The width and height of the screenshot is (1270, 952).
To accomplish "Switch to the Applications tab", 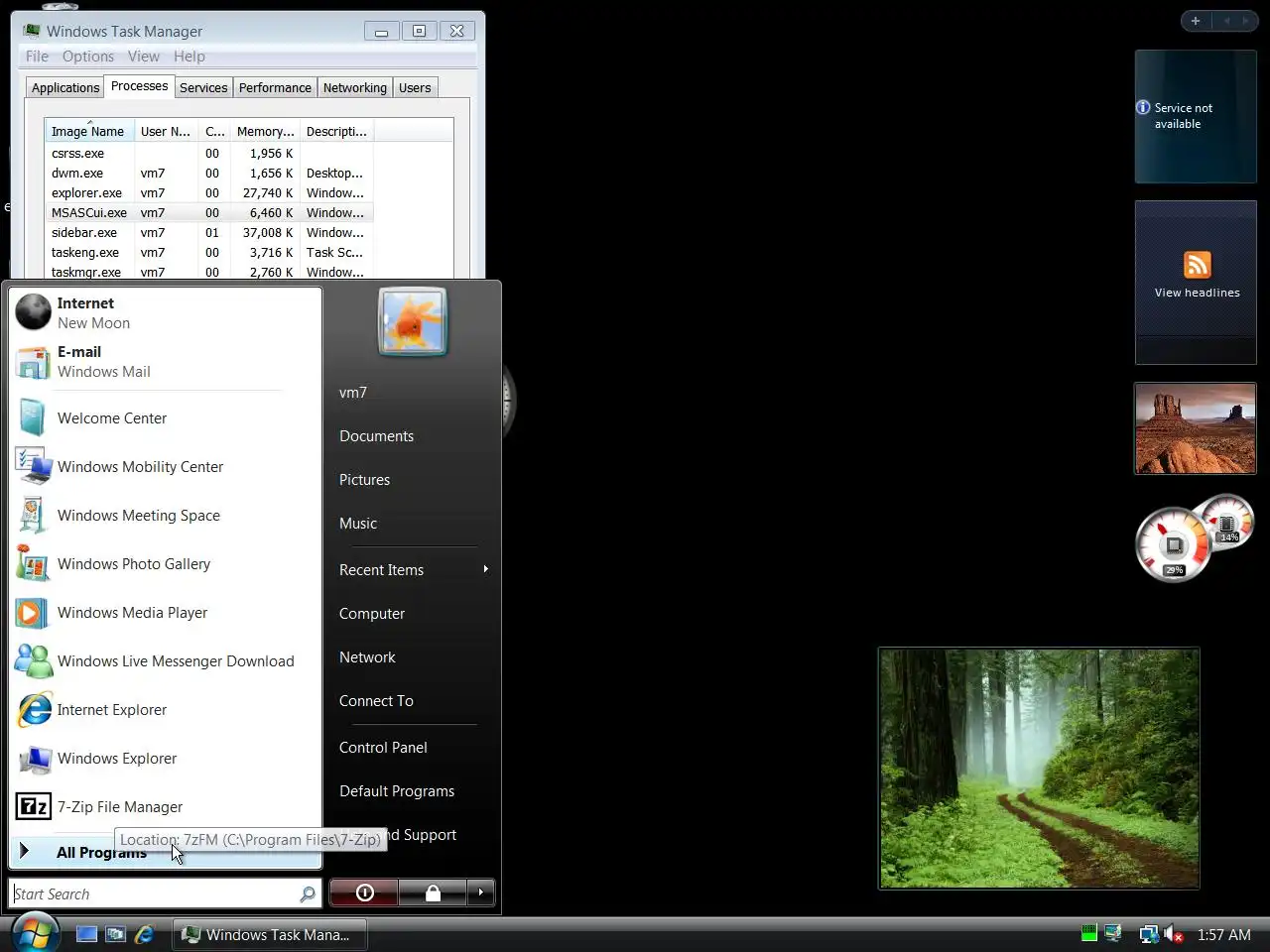I will pyautogui.click(x=65, y=87).
